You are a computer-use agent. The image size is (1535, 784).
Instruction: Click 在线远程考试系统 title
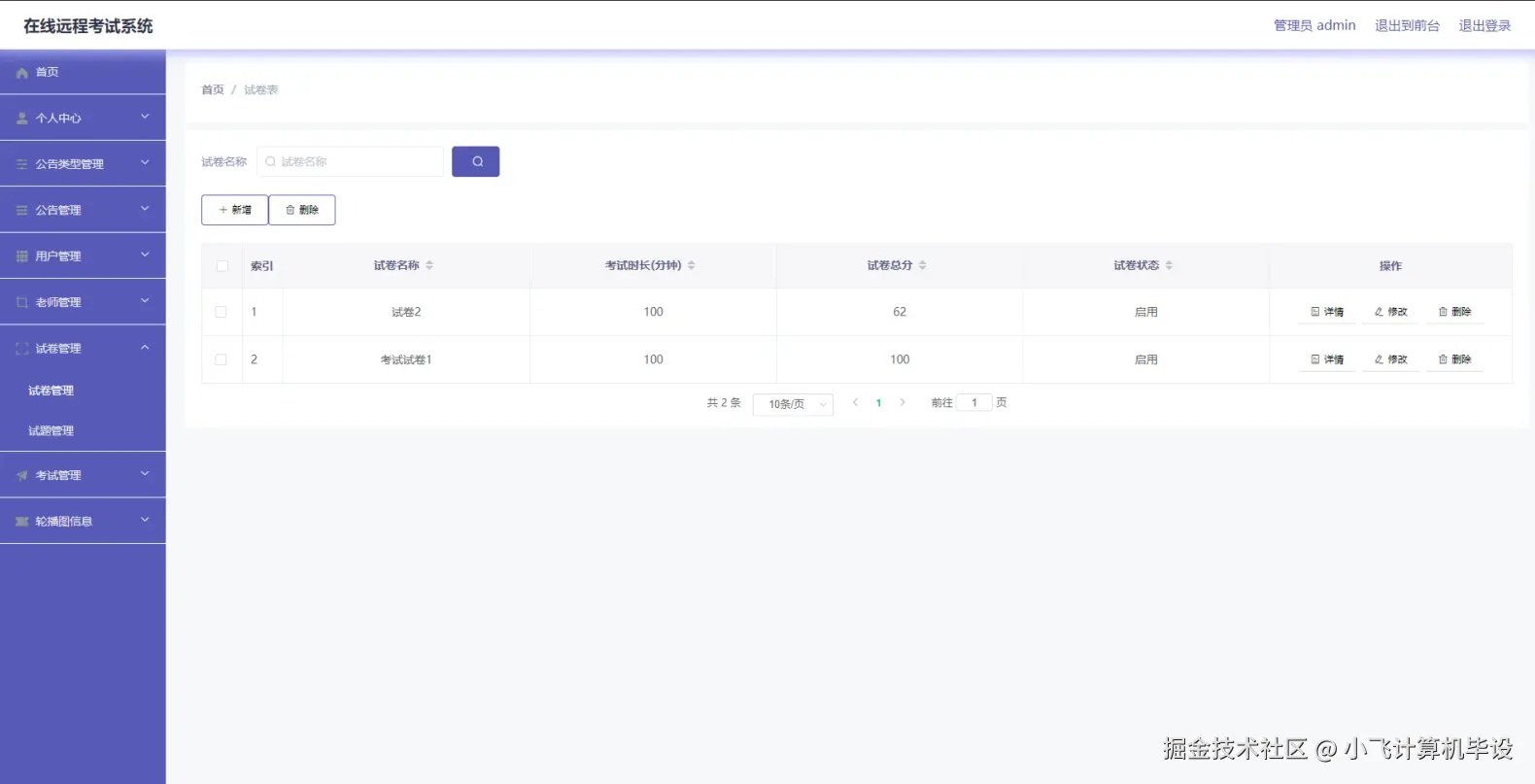[88, 26]
